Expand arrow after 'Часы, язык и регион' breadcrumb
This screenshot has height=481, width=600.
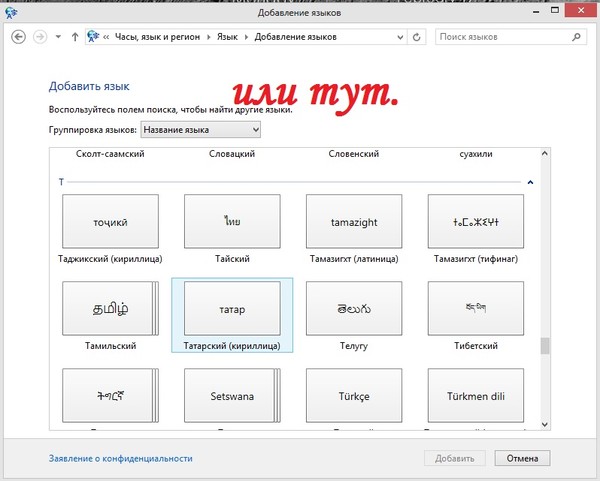[209, 37]
